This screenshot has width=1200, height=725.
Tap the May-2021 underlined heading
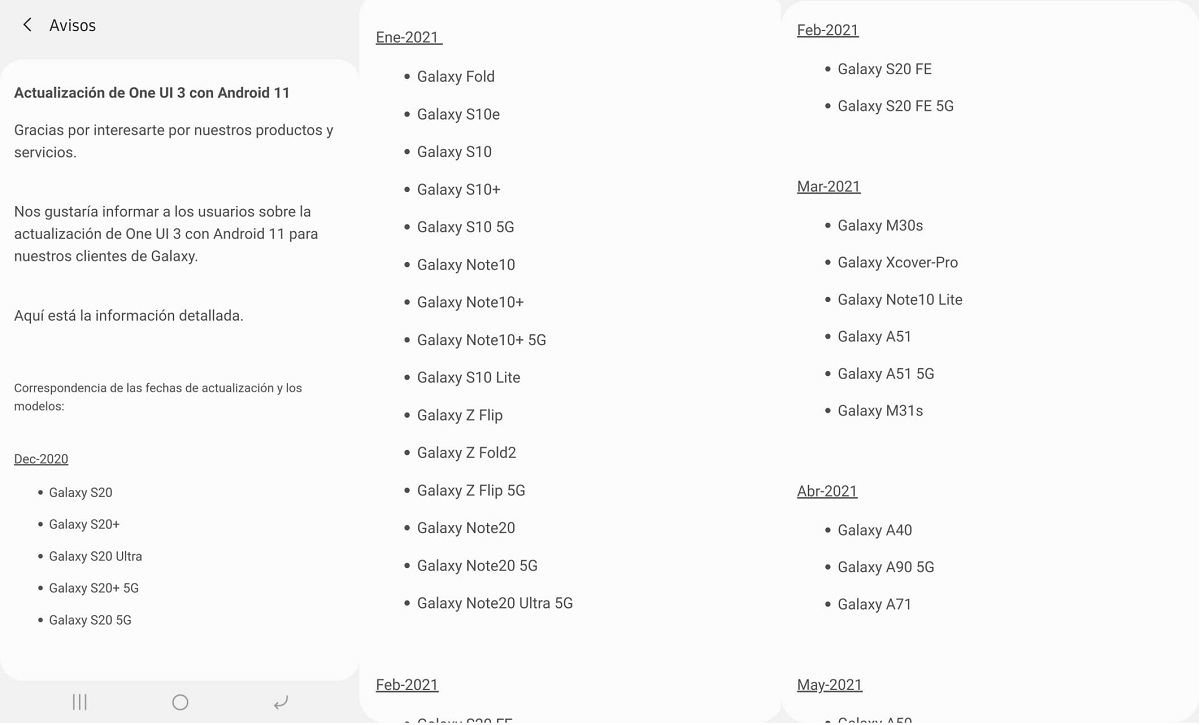[x=829, y=685]
